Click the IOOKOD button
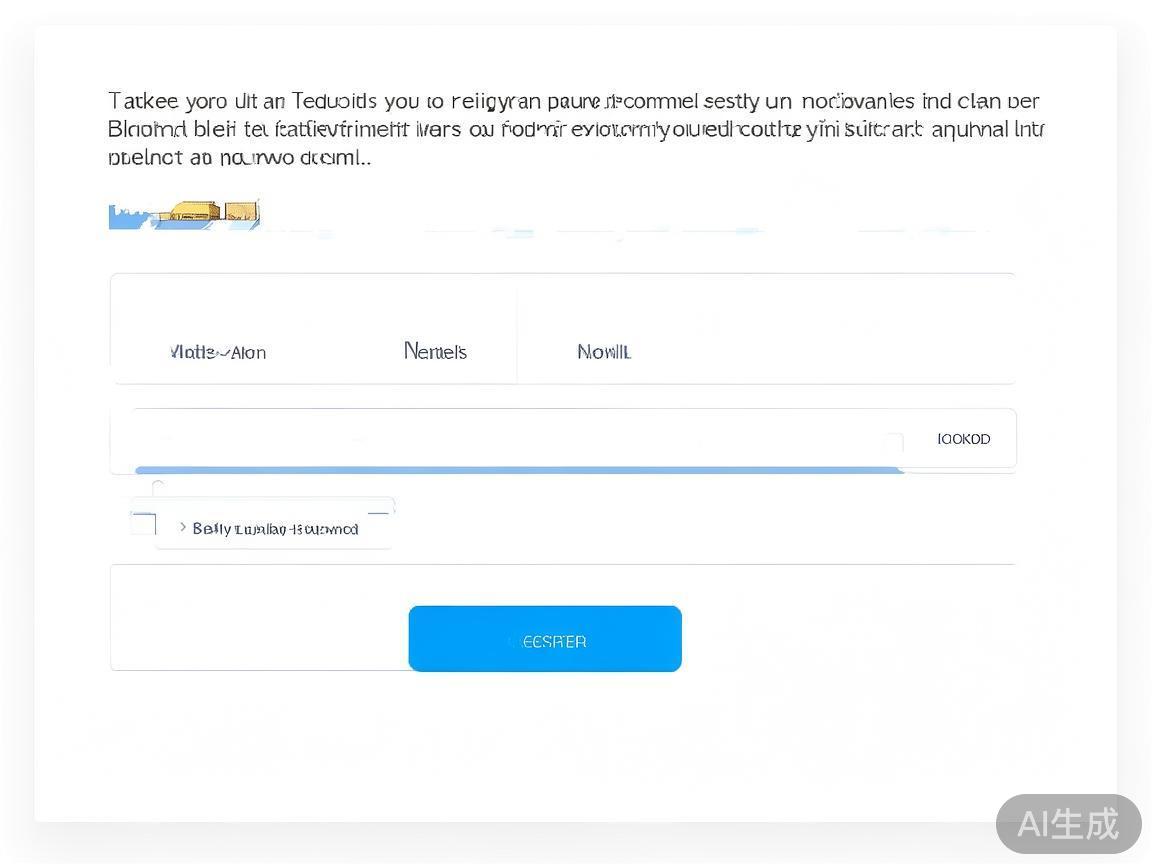Viewport: 1152px width, 864px height. point(963,439)
